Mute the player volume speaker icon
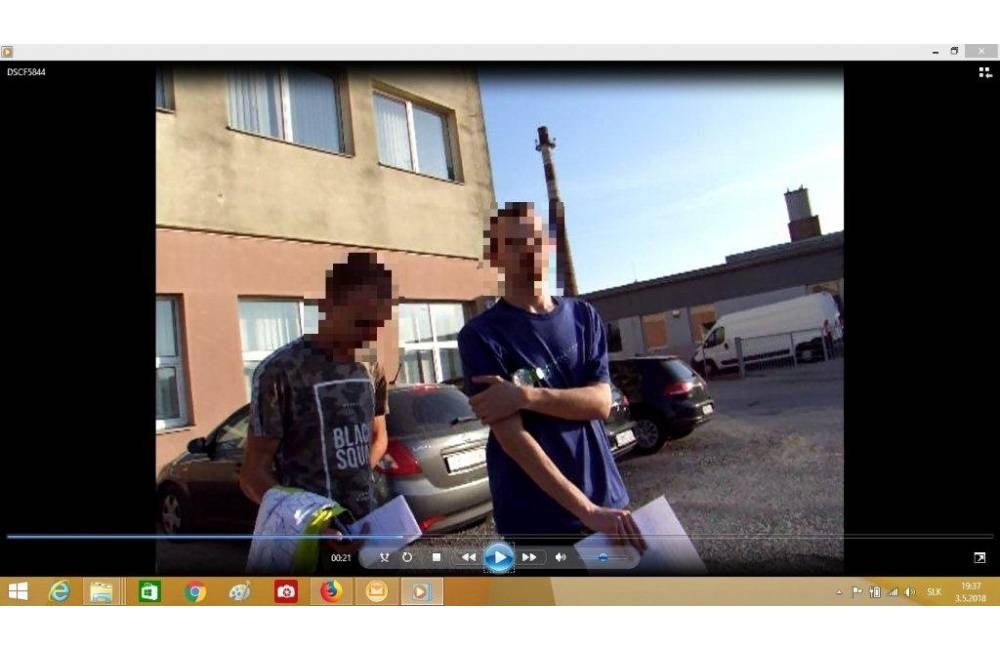The height and width of the screenshot is (650, 1000). [x=560, y=557]
